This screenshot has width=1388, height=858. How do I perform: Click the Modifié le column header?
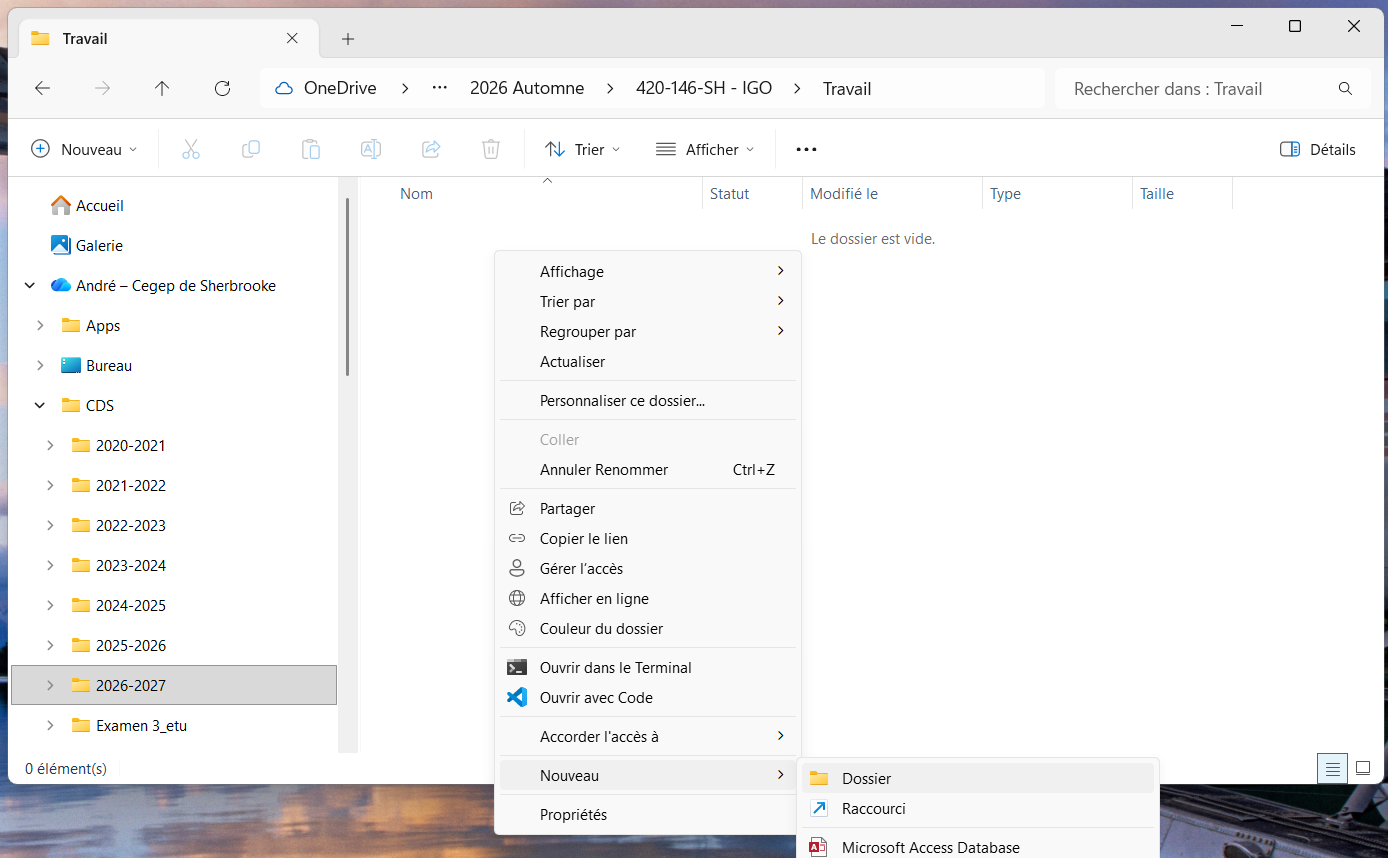pos(892,194)
